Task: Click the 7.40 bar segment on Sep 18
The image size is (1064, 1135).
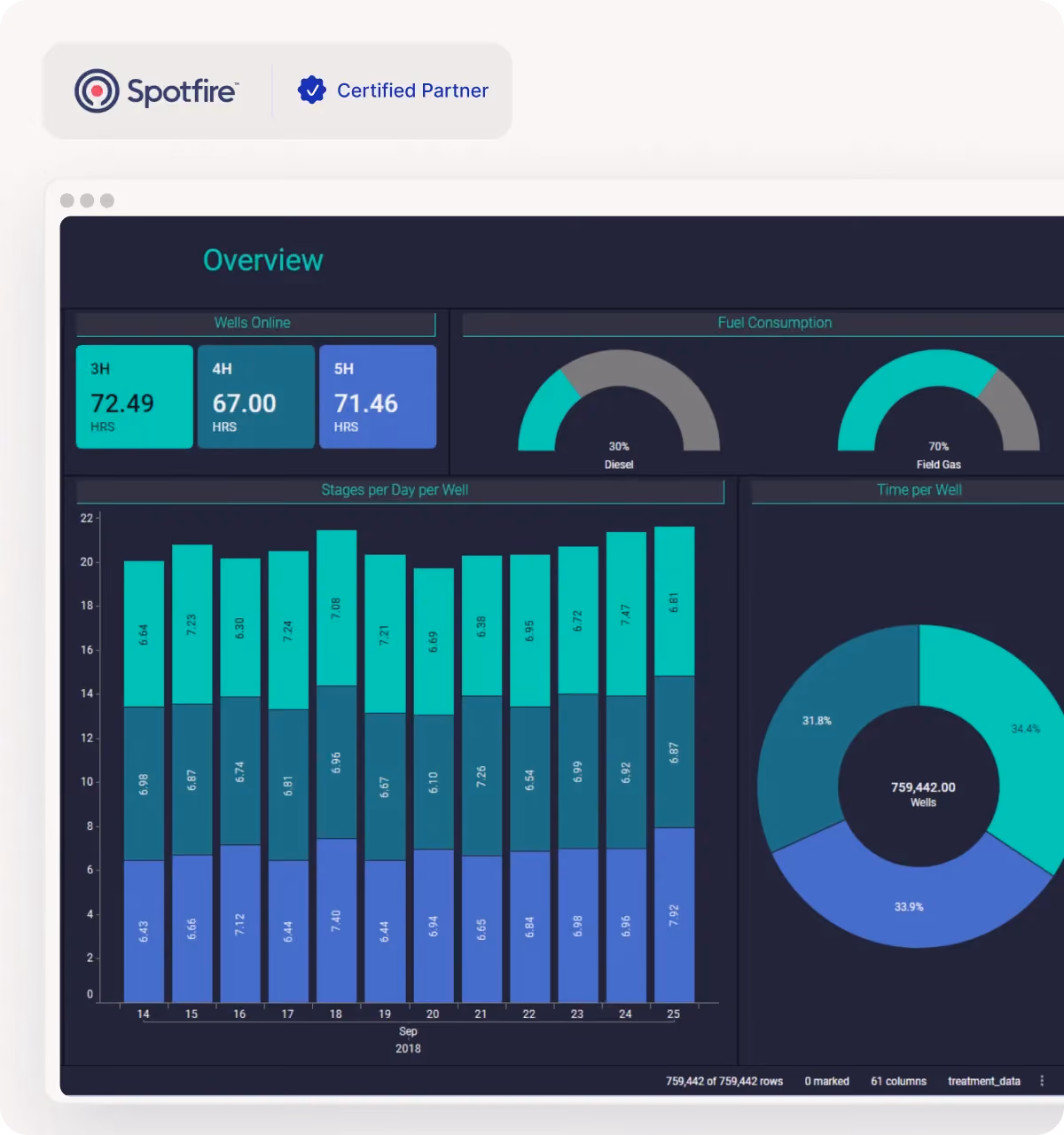Action: 336,920
